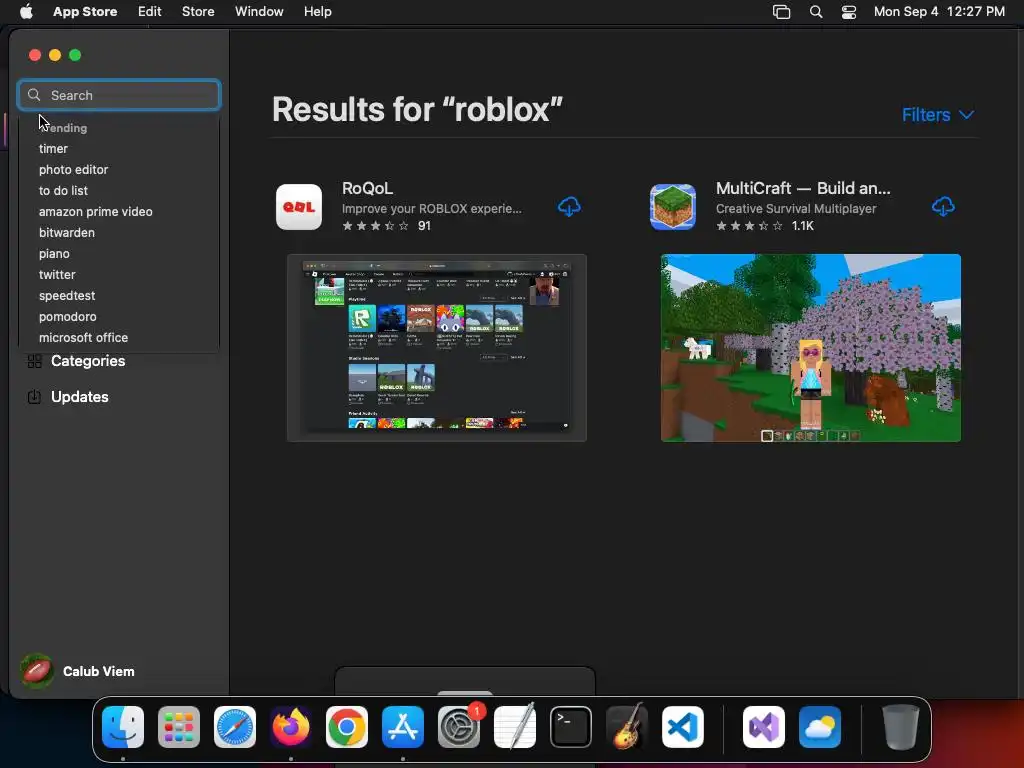Open Terminal from the Dock
1024x768 pixels.
[571, 727]
